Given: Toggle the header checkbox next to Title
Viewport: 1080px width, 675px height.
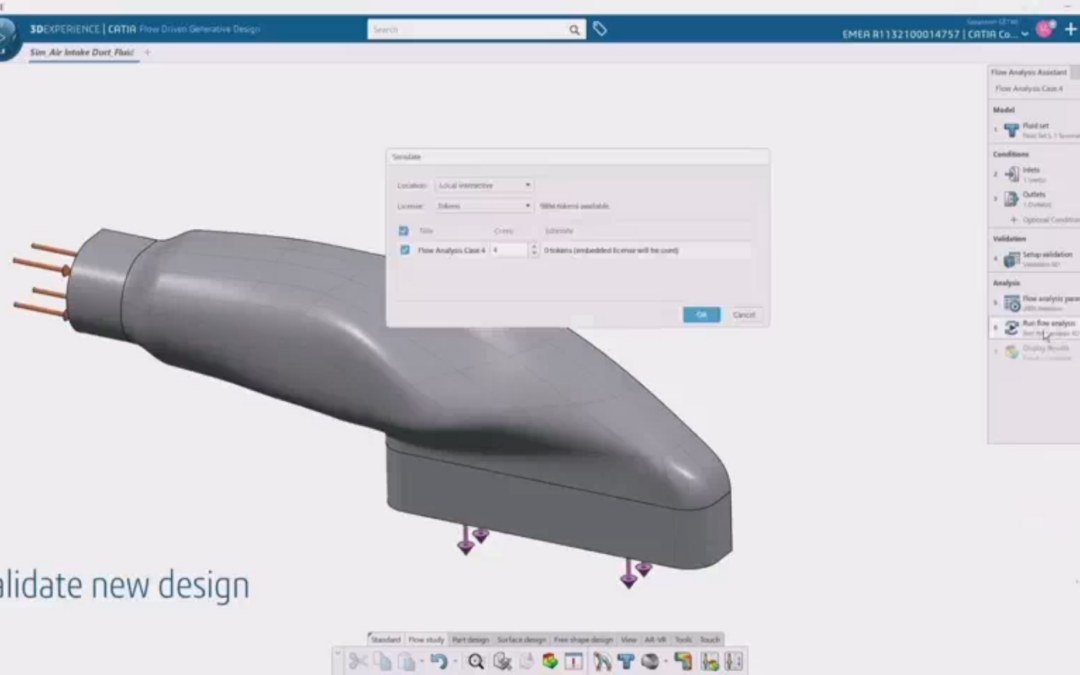Looking at the screenshot, I should coord(404,231).
